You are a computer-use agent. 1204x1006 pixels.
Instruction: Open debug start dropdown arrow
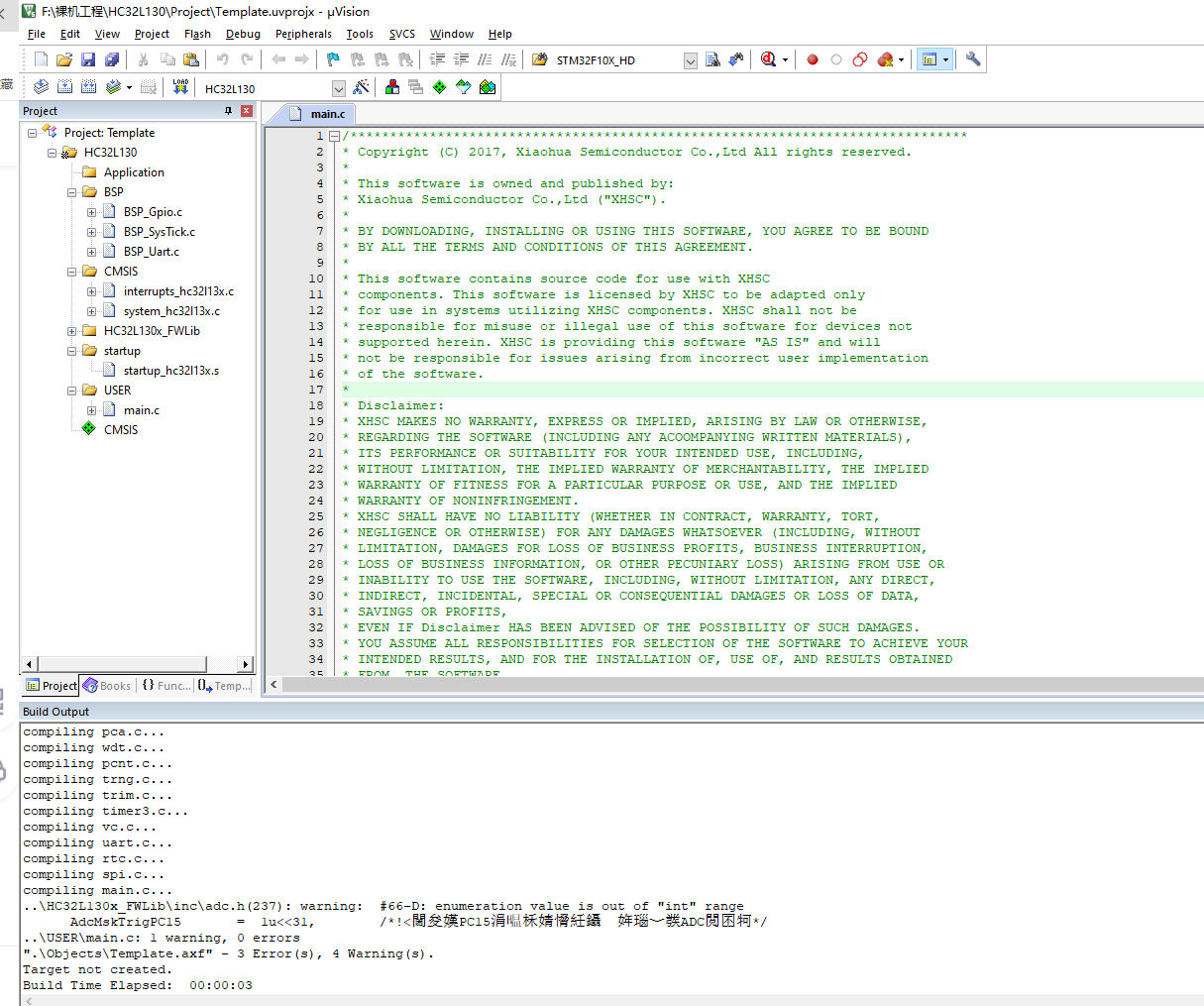[786, 59]
